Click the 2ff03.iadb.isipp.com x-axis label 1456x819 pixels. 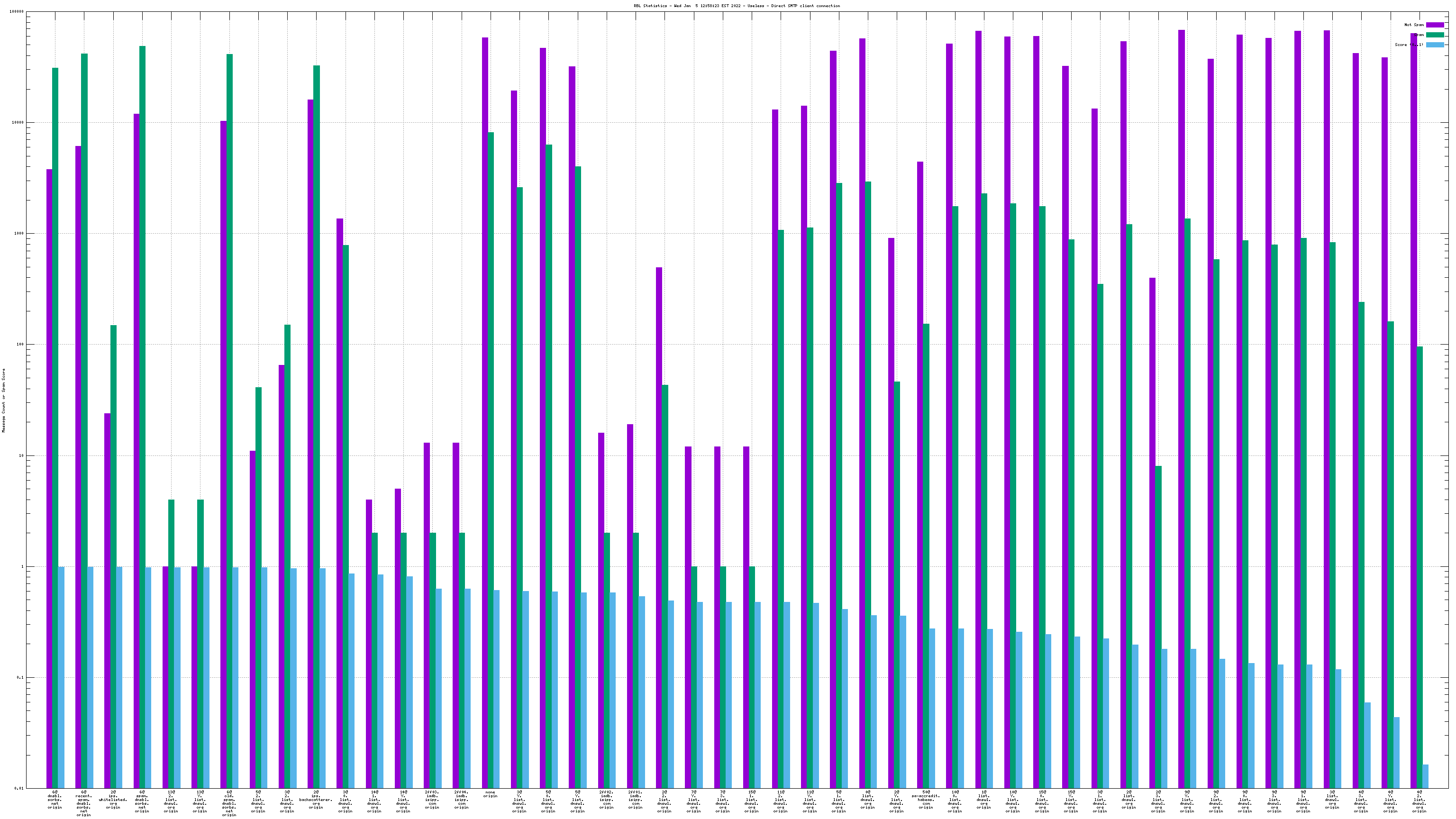pyautogui.click(x=432, y=800)
